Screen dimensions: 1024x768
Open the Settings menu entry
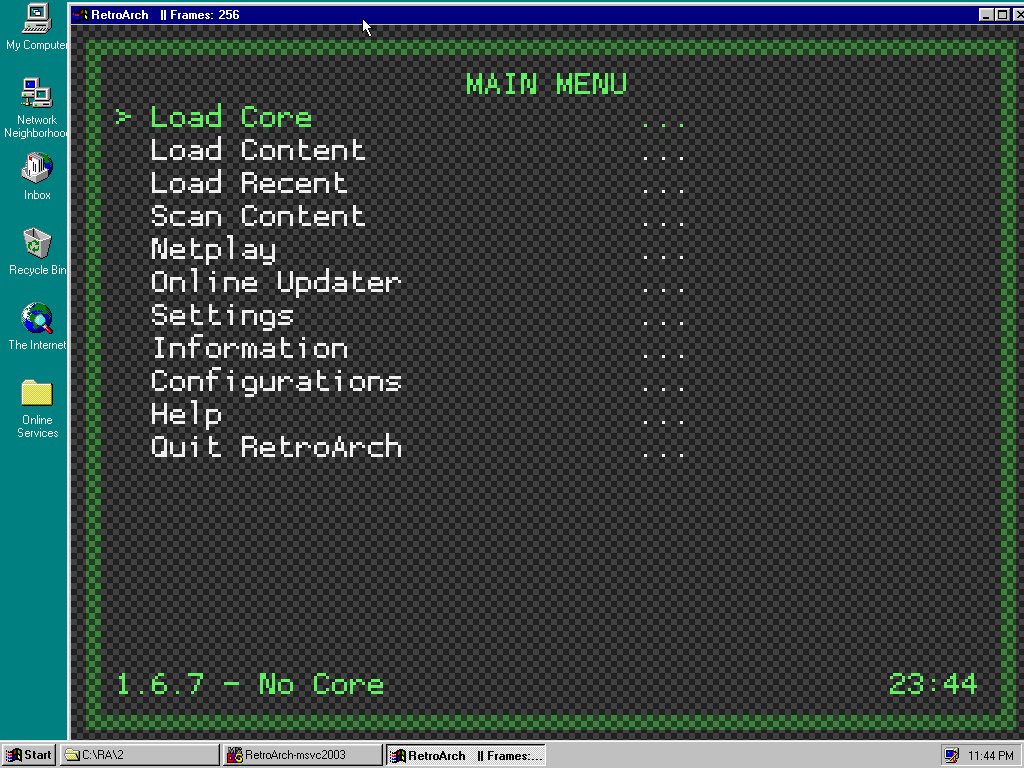[221, 315]
